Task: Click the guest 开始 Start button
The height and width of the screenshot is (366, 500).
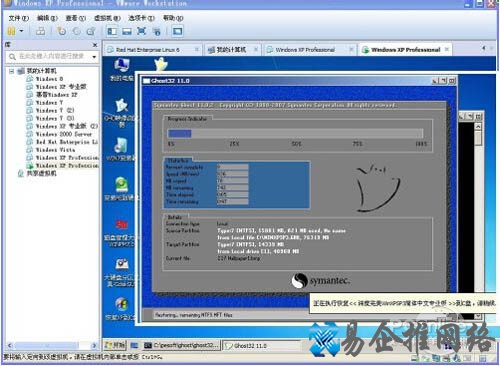Action: 115,345
